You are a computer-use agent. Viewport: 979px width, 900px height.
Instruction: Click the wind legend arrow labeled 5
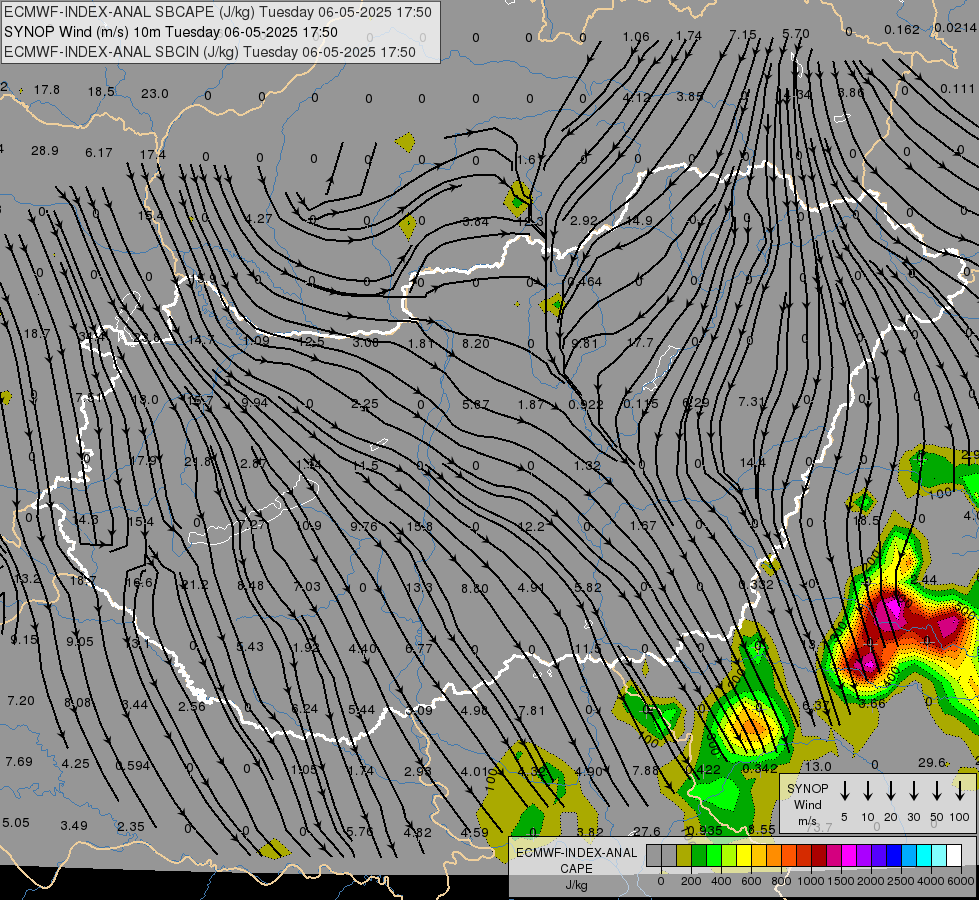[x=844, y=791]
